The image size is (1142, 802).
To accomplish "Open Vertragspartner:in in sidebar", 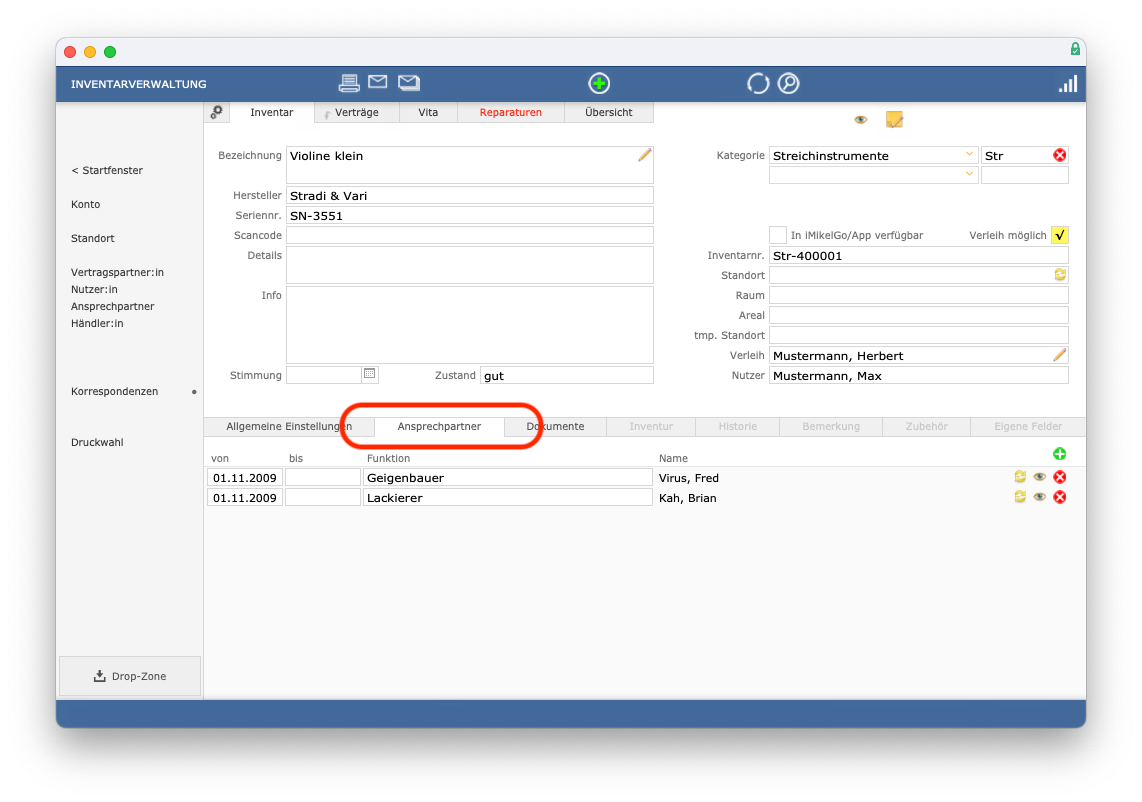I will coord(117,272).
